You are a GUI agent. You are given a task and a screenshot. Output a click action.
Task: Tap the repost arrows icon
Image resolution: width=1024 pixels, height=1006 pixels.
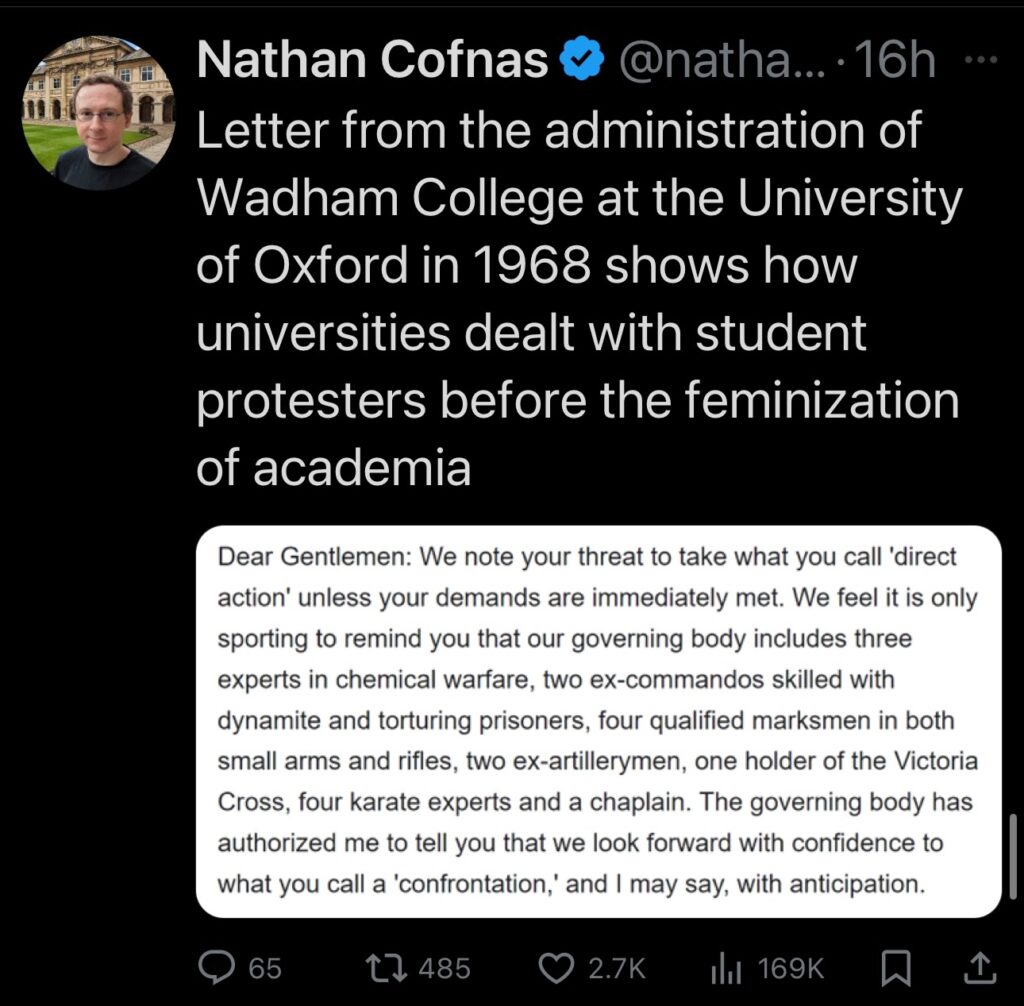[381, 967]
